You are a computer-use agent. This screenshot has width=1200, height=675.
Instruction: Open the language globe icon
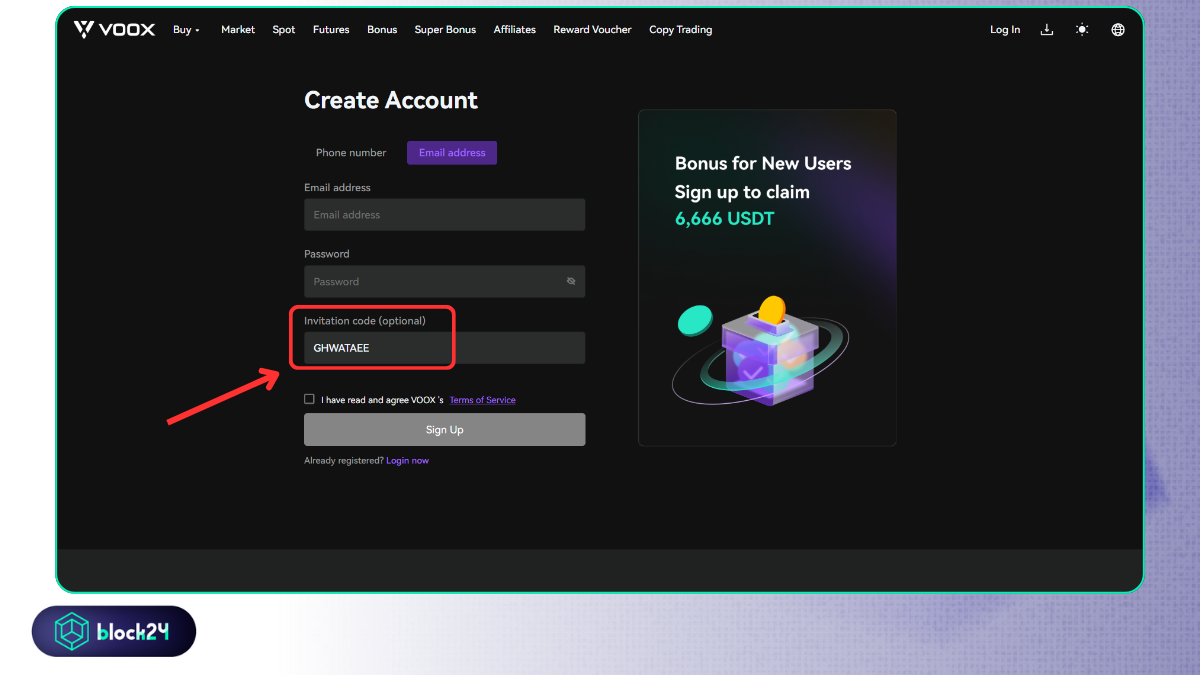coord(1118,29)
